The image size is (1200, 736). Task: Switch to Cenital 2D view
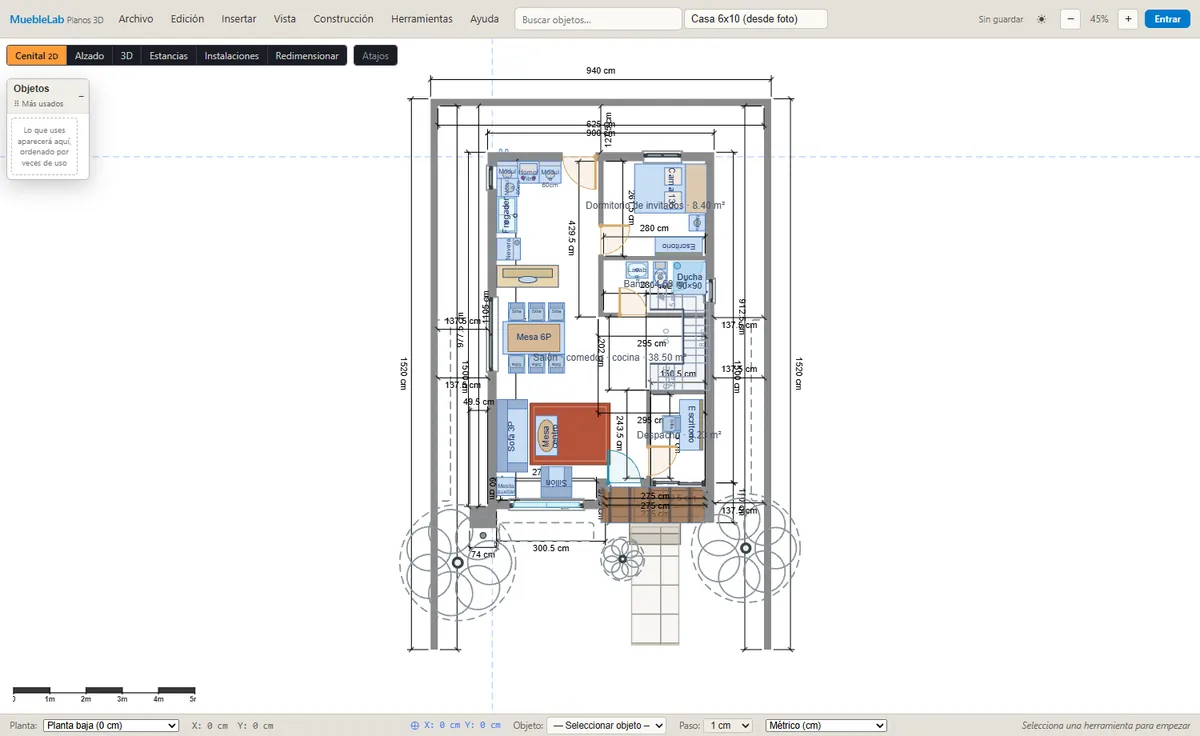[36, 56]
